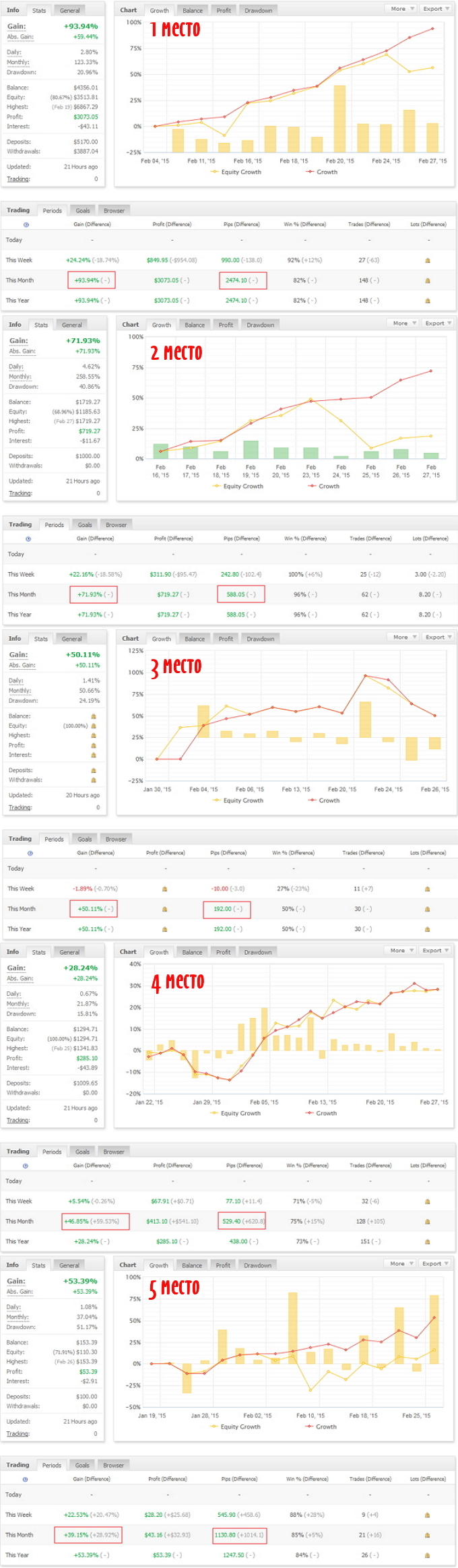Open the Export dropdown on the +71.93% chart
Viewport: 458px width, 1568px height.
pos(438,323)
